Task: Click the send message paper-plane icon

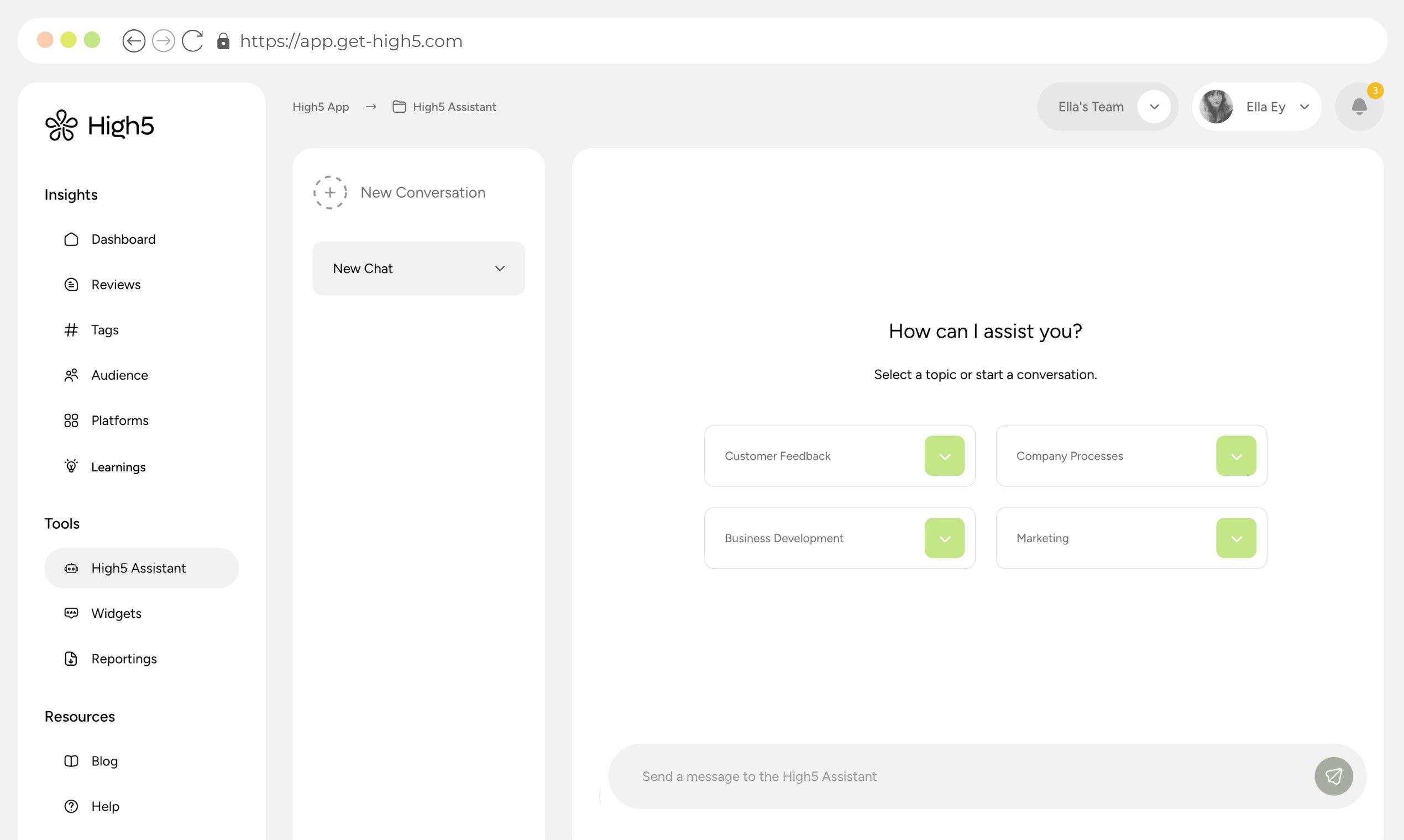Action: pyautogui.click(x=1333, y=776)
